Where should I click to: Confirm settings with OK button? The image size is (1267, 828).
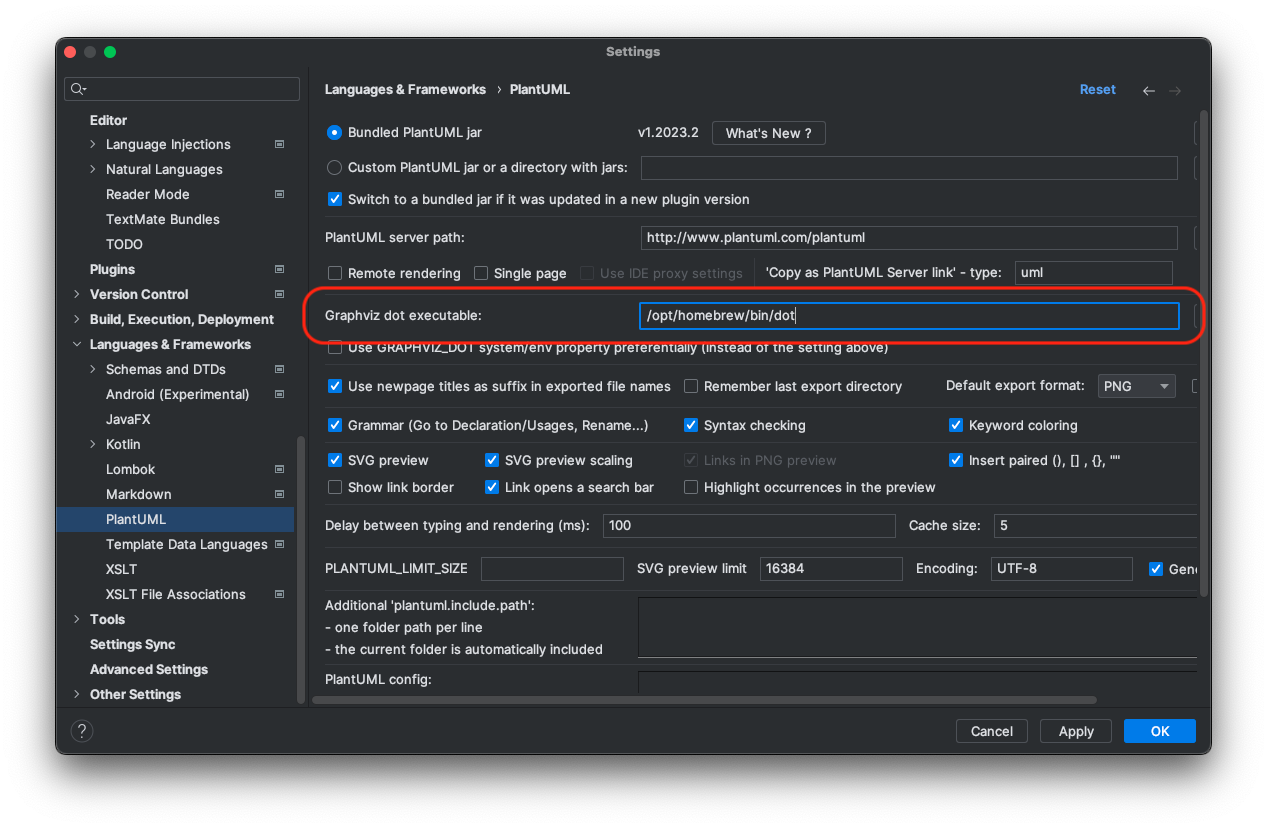[x=1159, y=731]
